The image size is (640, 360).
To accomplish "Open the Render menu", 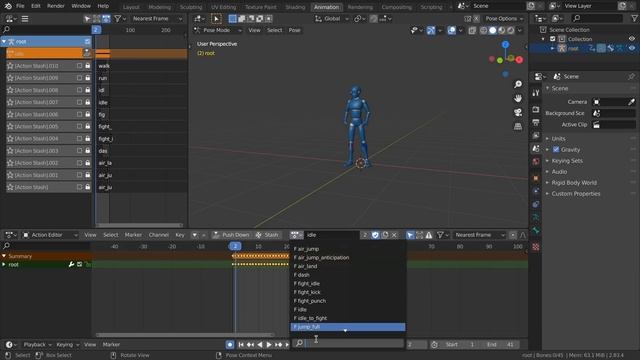I will (x=56, y=6).
